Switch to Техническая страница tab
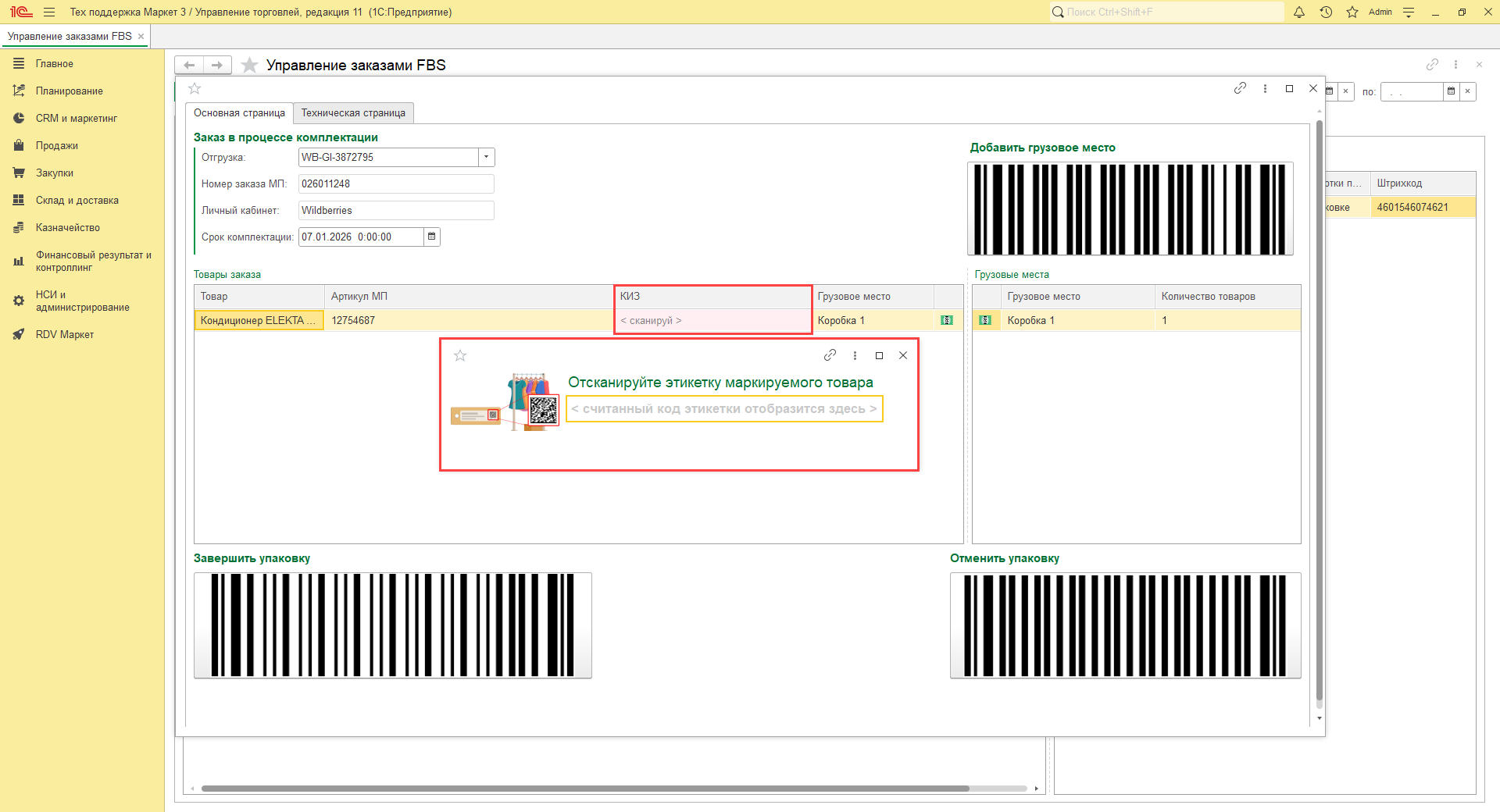 [353, 113]
